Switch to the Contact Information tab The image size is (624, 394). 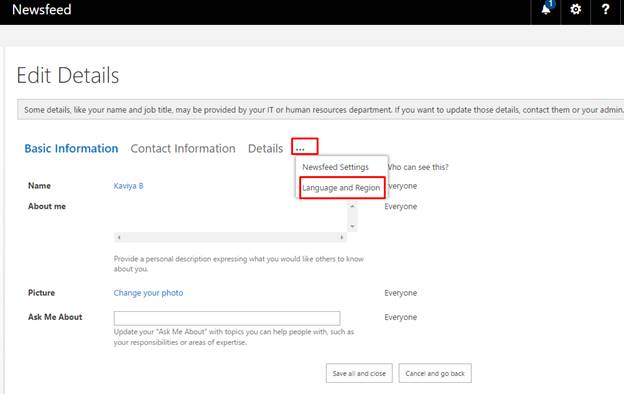click(183, 148)
